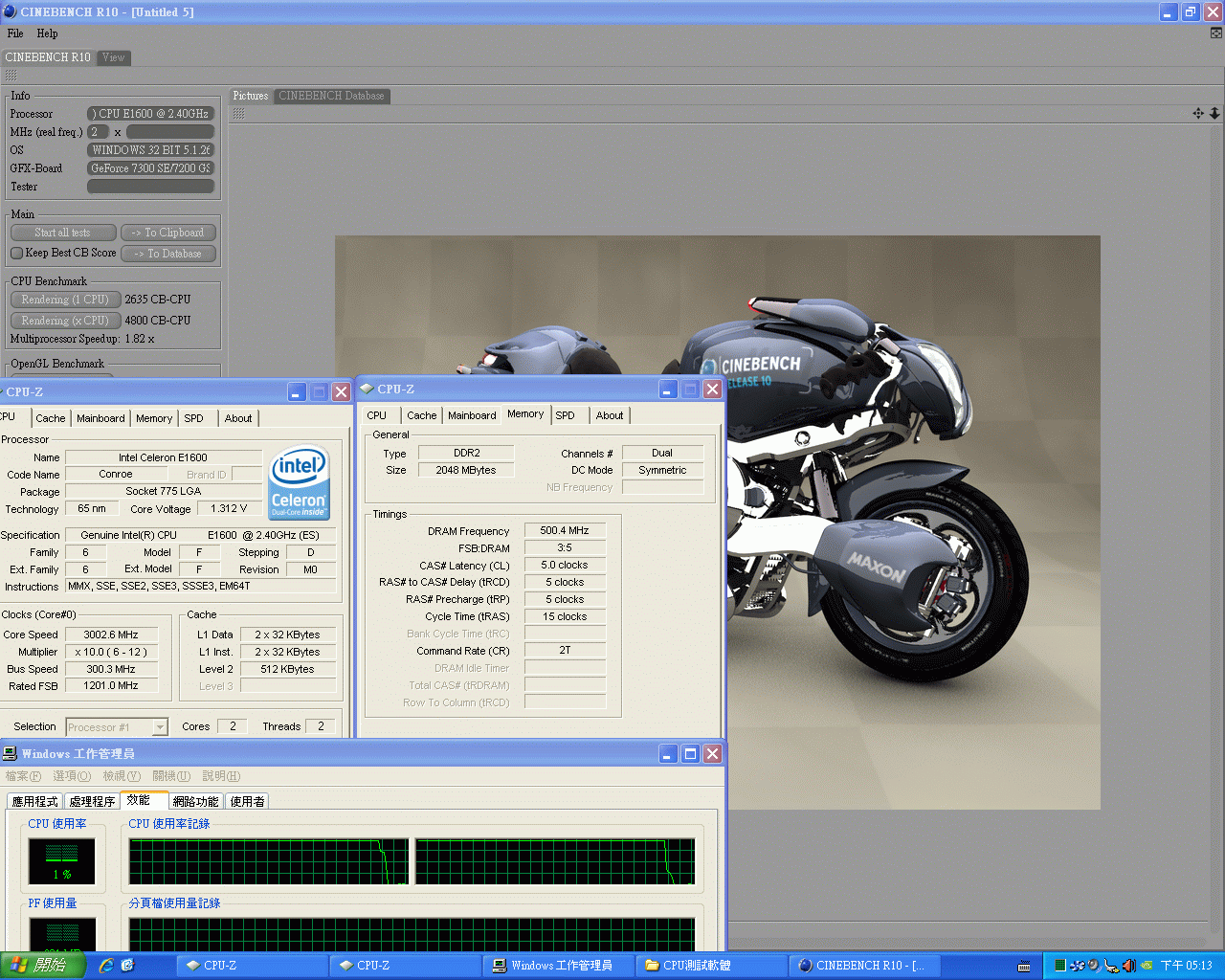The width and height of the screenshot is (1225, 980).
Task: Switch to 使用者 tab in Task Manager
Action: pyautogui.click(x=248, y=802)
